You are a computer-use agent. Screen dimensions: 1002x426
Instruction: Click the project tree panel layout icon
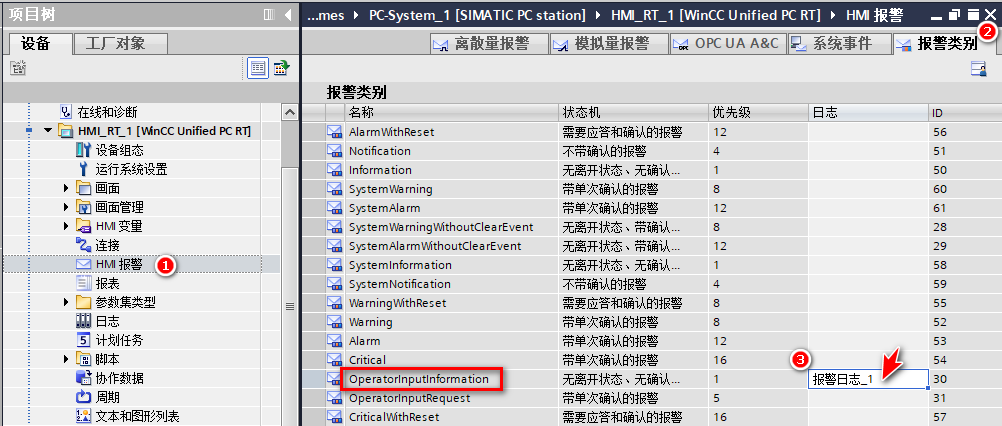(269, 15)
